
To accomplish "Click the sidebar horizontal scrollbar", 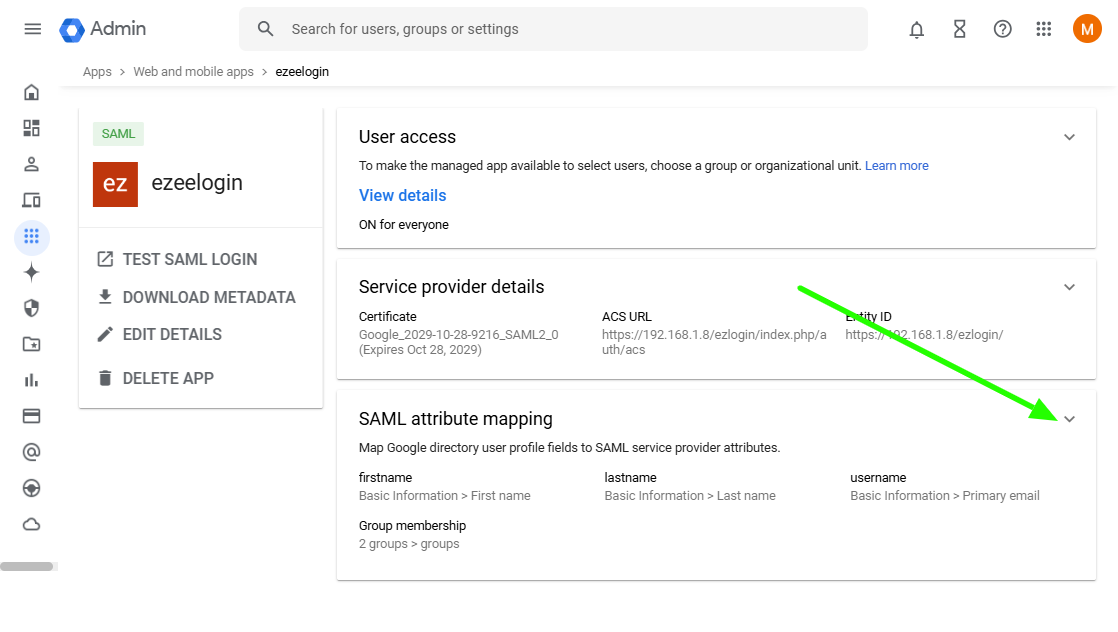I will tap(27, 566).
